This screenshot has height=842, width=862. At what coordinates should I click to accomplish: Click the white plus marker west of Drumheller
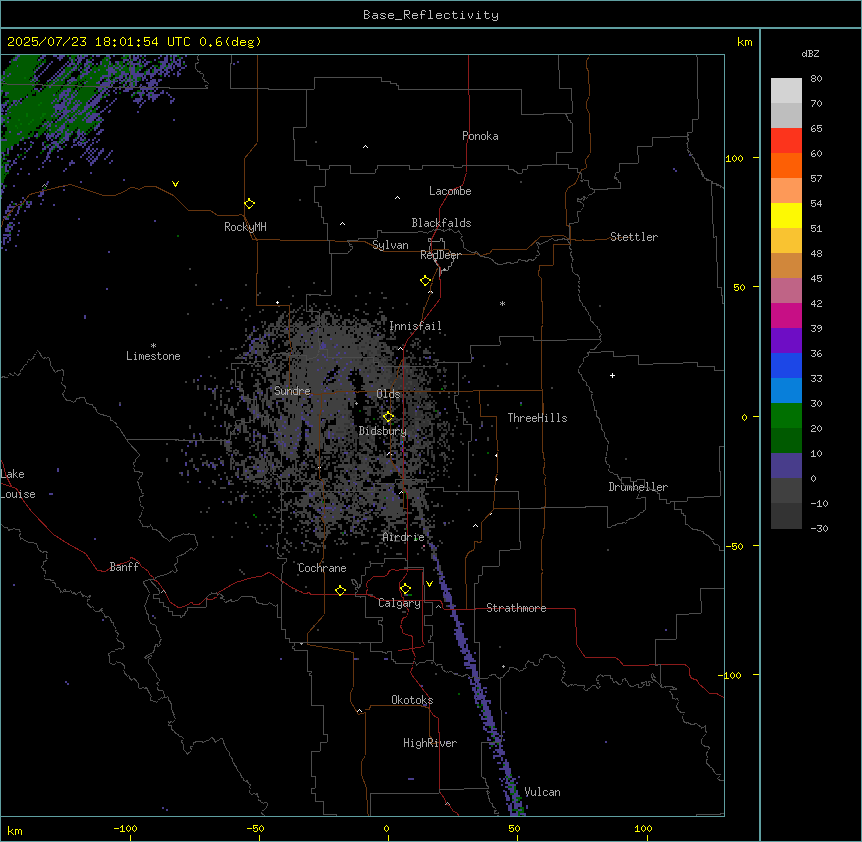click(x=612, y=375)
